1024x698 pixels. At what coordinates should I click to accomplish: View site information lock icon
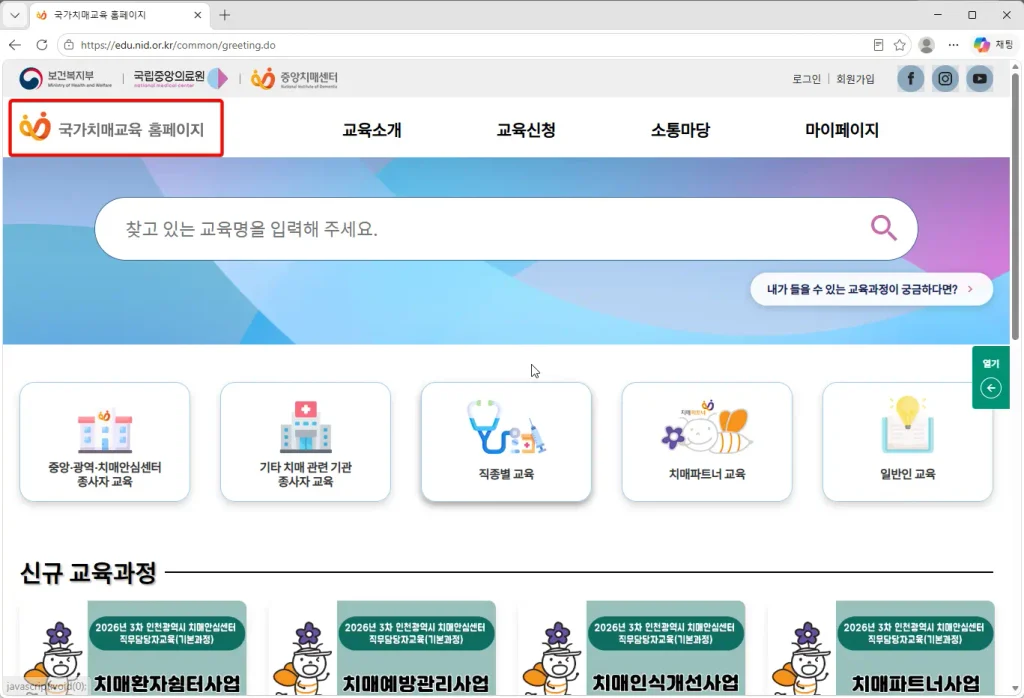(69, 45)
